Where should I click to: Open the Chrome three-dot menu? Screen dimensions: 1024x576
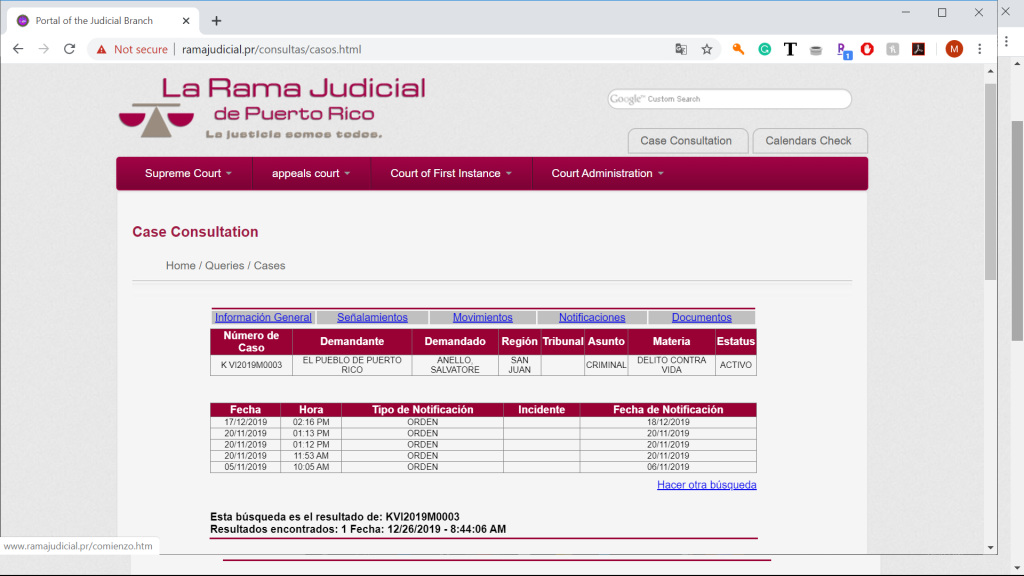click(x=980, y=49)
